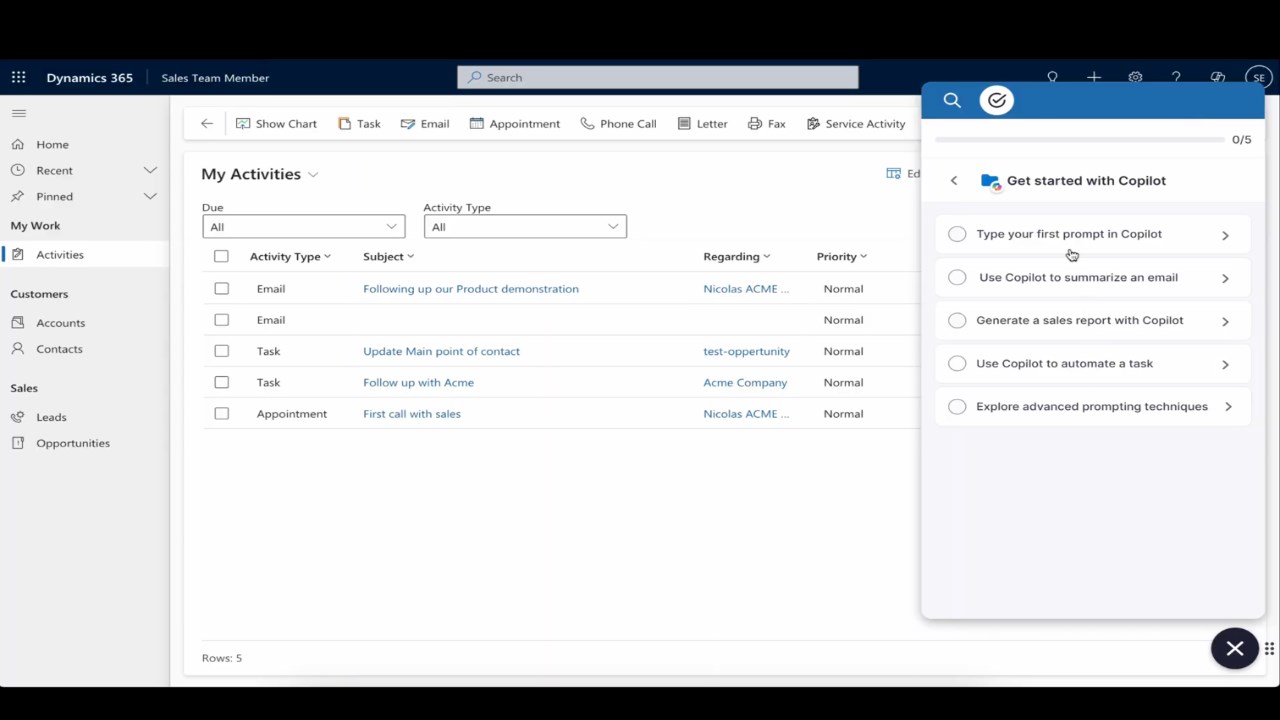Screen dimensions: 1280x720
Task: Open the Copilot icon in header
Action: 1217,77
